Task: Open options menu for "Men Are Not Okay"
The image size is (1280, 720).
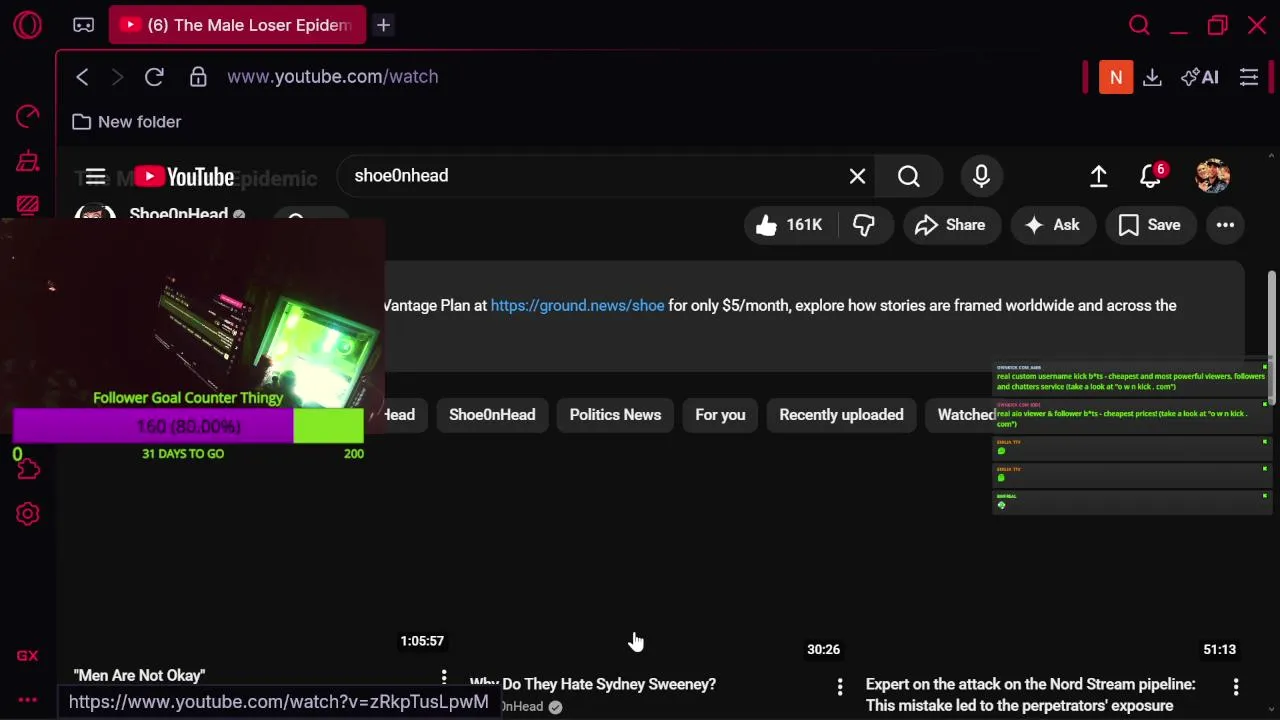Action: click(444, 678)
